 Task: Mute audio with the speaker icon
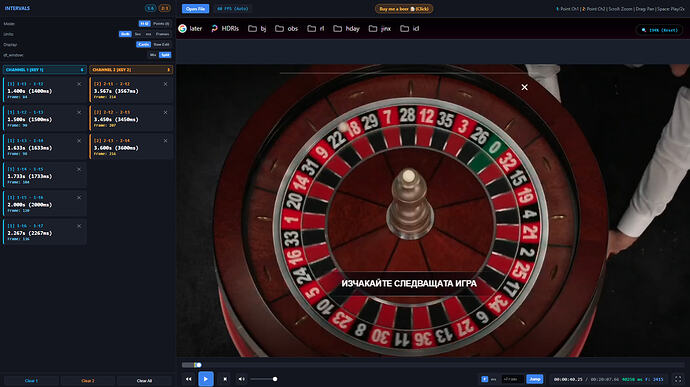coord(242,379)
